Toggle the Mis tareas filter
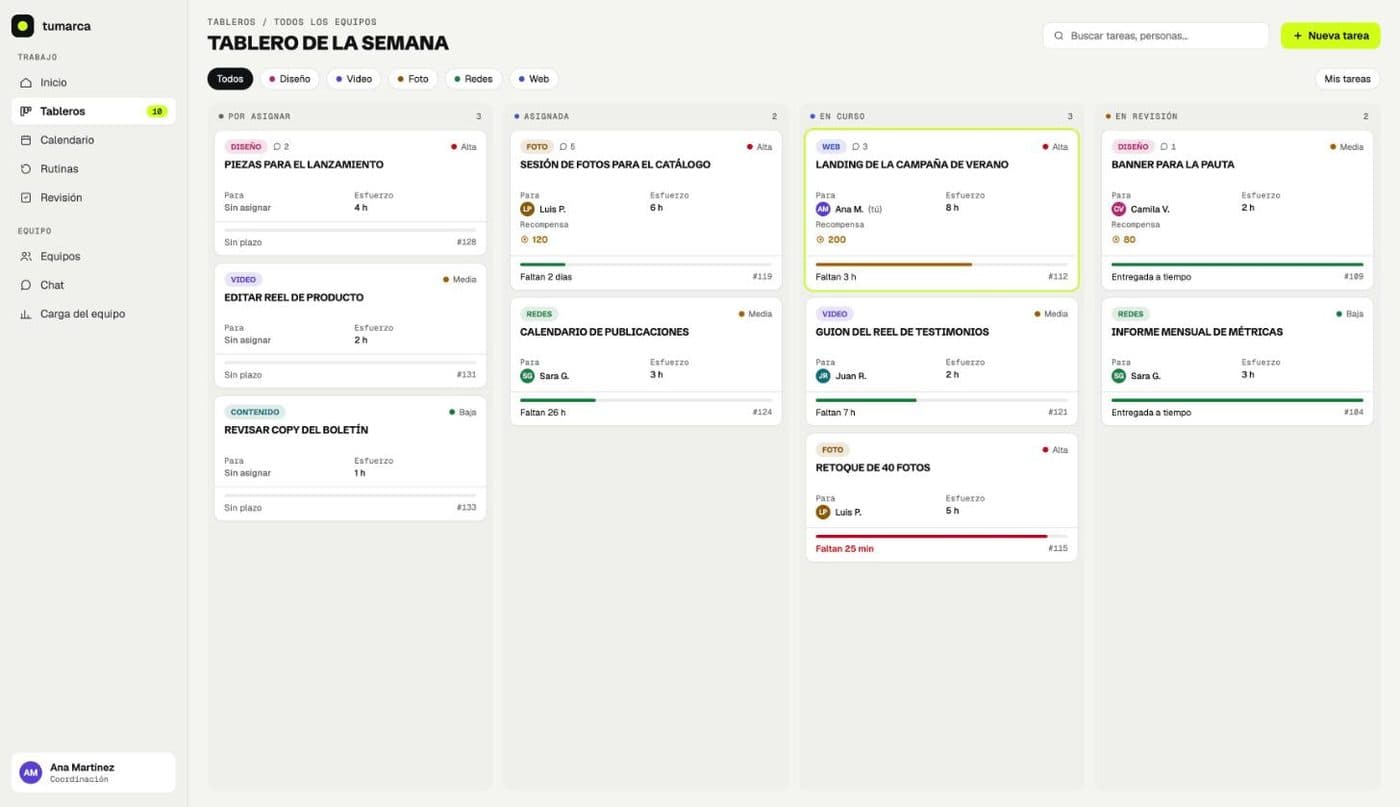1400x807 pixels. (1347, 79)
